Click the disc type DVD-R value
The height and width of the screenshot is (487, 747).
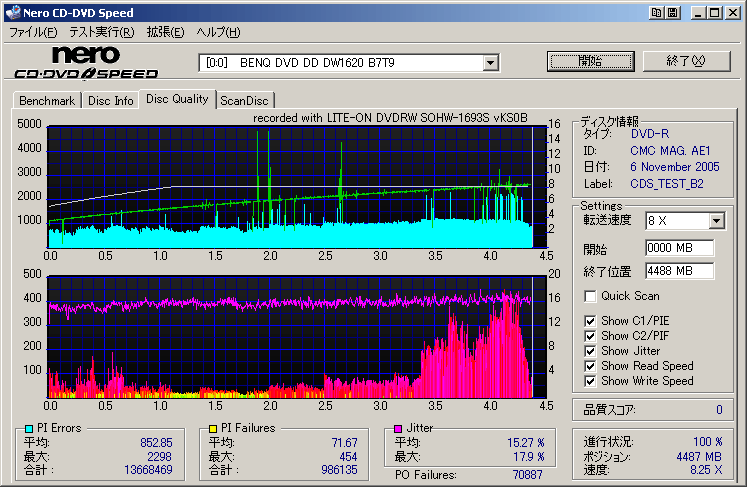click(650, 134)
